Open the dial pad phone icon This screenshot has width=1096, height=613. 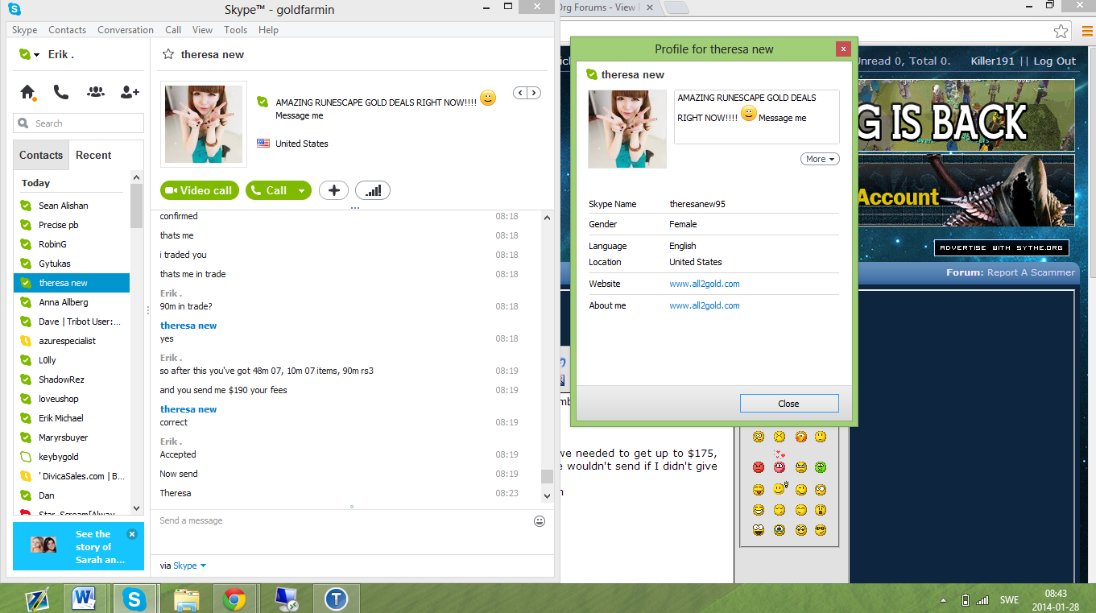[x=61, y=92]
